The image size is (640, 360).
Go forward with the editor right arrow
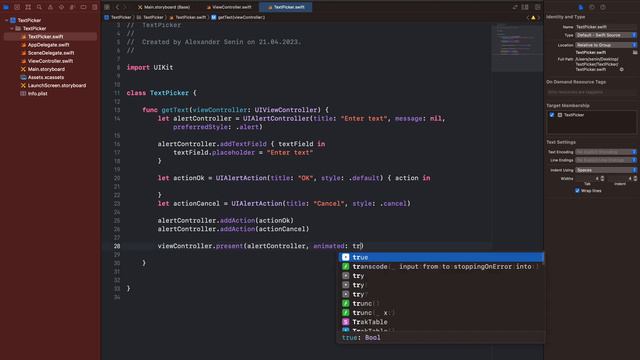[125, 7]
